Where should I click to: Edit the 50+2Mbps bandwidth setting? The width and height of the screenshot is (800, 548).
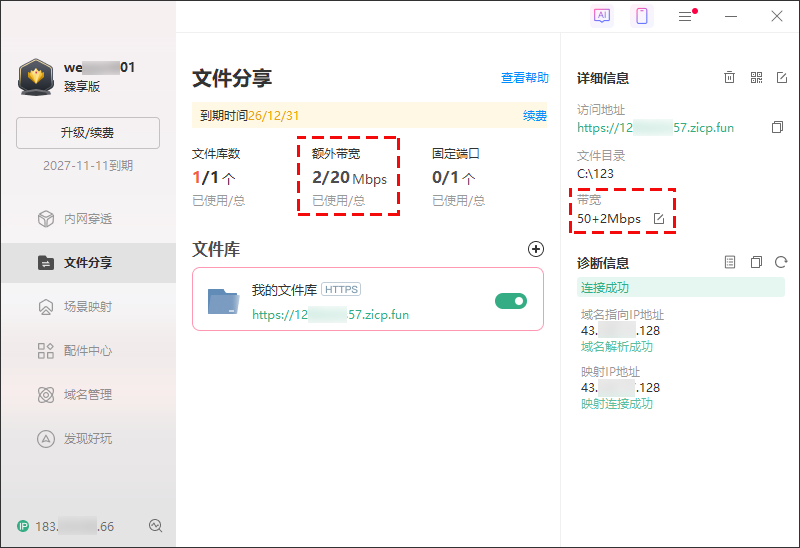659,219
